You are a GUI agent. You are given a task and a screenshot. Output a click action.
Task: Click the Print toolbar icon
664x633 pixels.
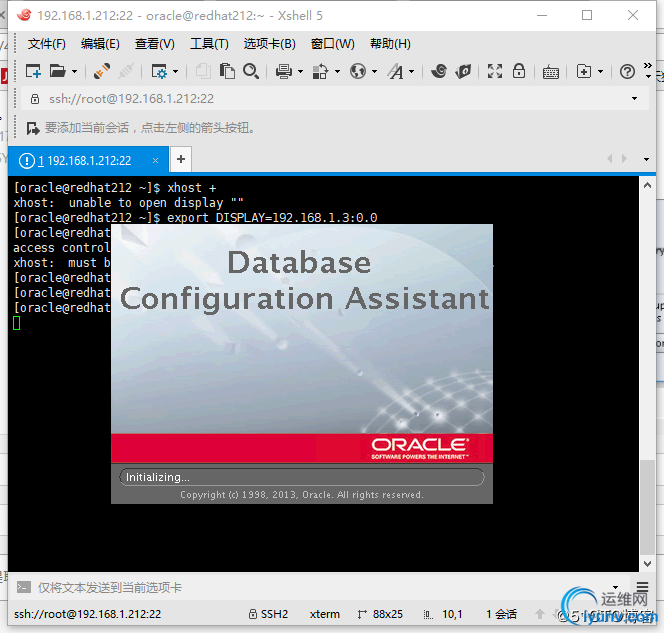(x=284, y=71)
